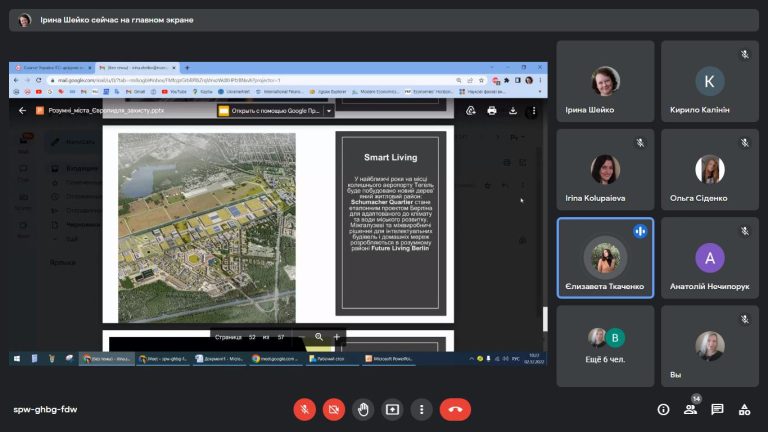Hang up with the red leave call button
Image resolution: width=768 pixels, height=432 pixels.
click(456, 409)
